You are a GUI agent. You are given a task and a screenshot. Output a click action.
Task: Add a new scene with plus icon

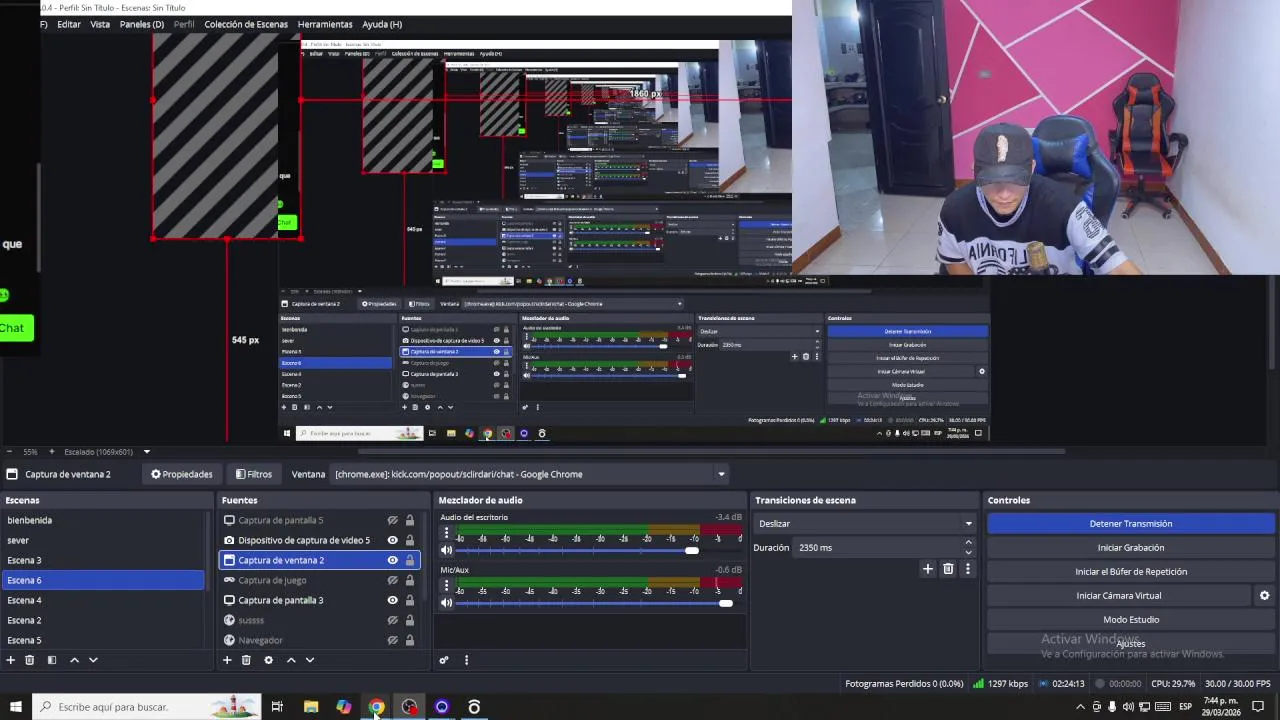[11, 660]
